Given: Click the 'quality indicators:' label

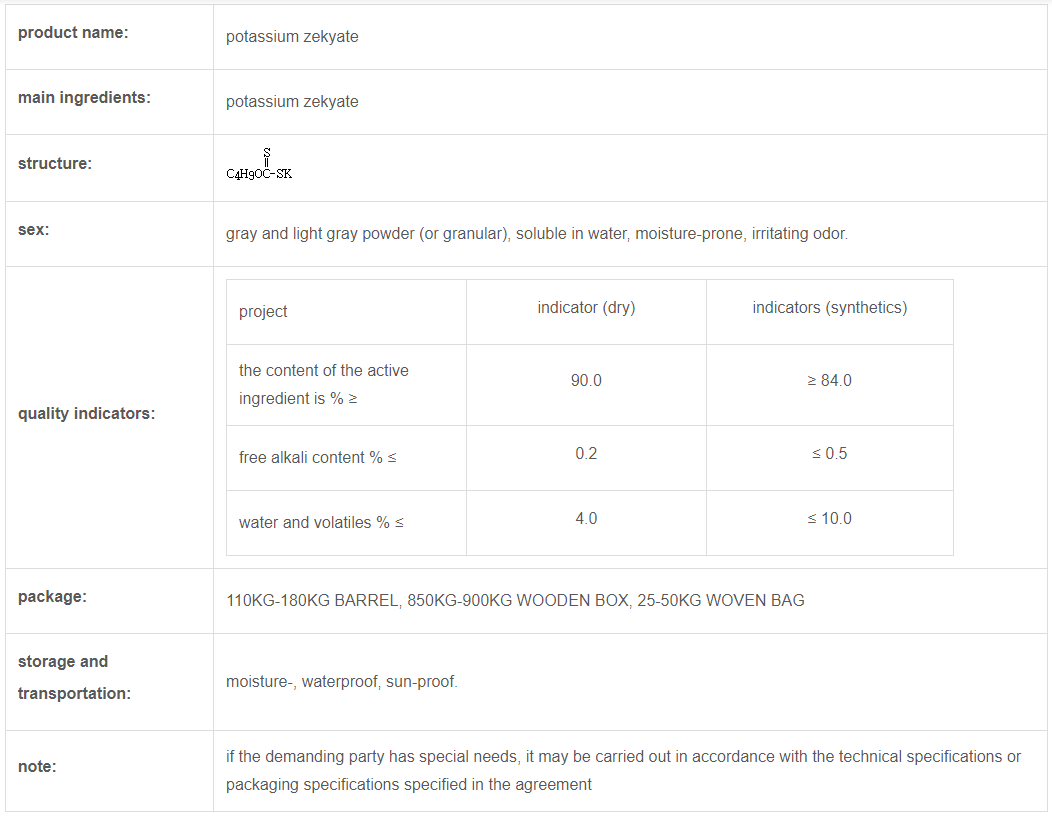Looking at the screenshot, I should (x=86, y=414).
